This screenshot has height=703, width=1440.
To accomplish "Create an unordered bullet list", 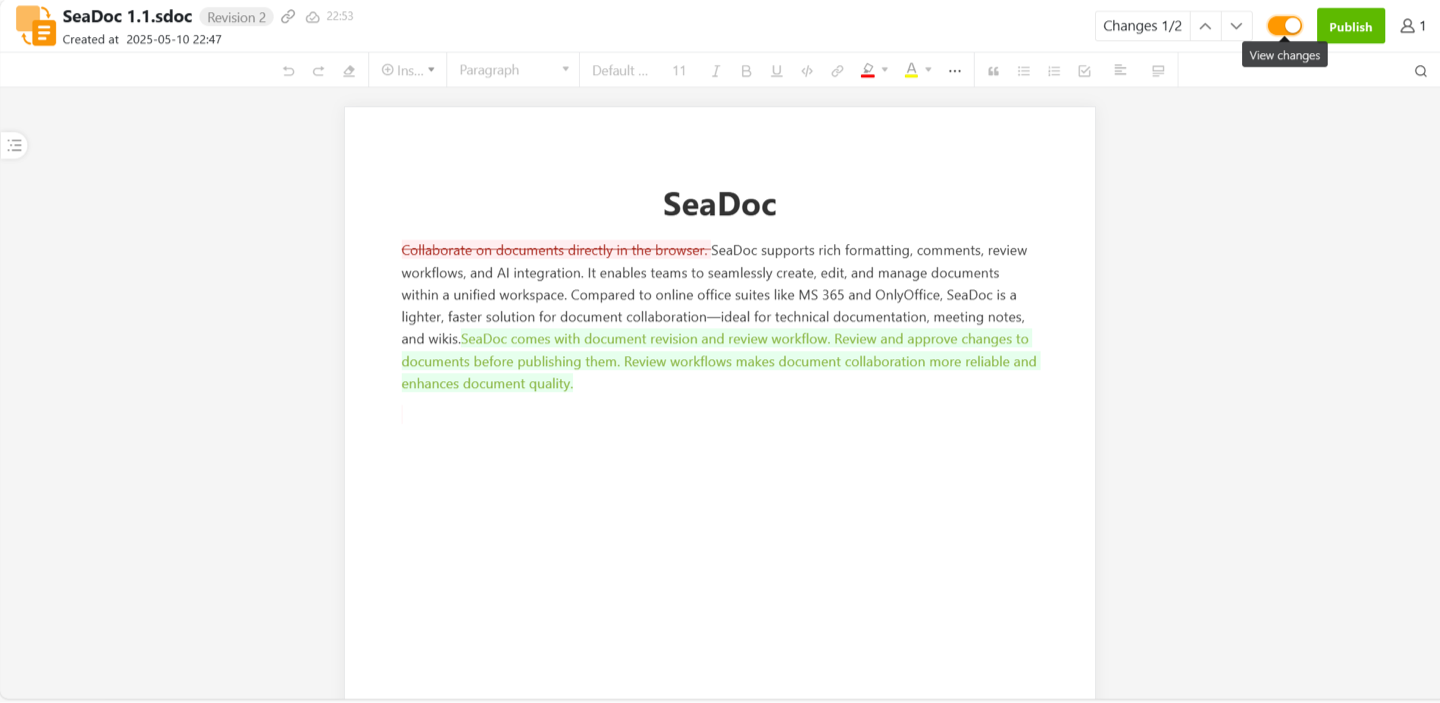I will tap(1024, 71).
